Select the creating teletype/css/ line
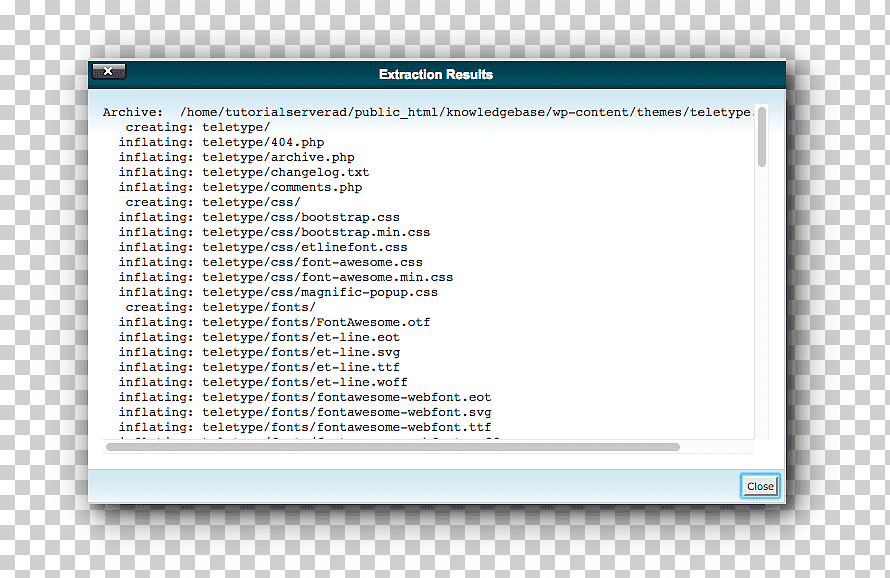 213,202
